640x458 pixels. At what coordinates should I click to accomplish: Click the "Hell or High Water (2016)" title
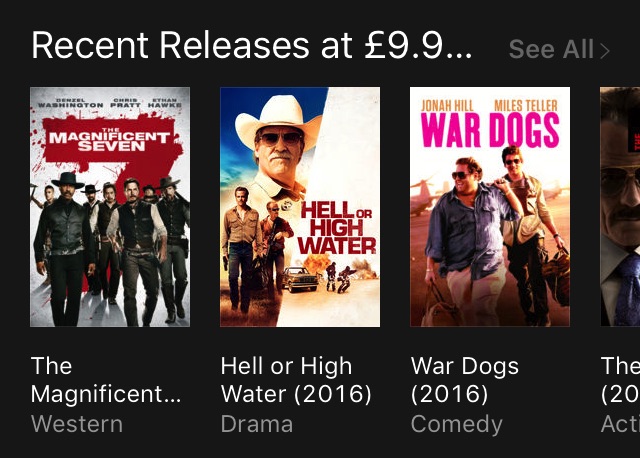coord(296,380)
